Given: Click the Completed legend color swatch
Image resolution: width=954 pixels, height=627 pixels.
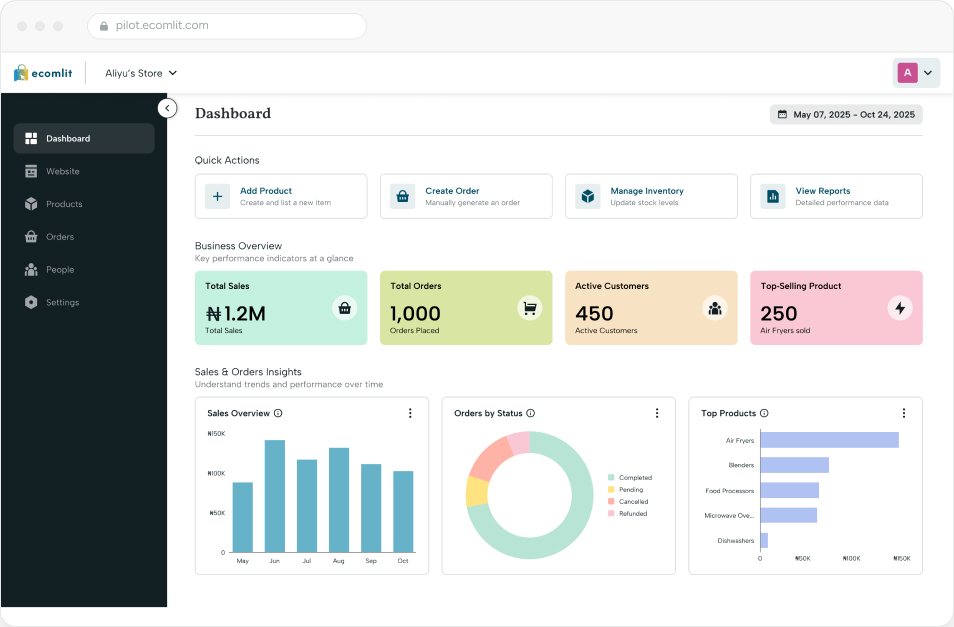Looking at the screenshot, I should (611, 477).
